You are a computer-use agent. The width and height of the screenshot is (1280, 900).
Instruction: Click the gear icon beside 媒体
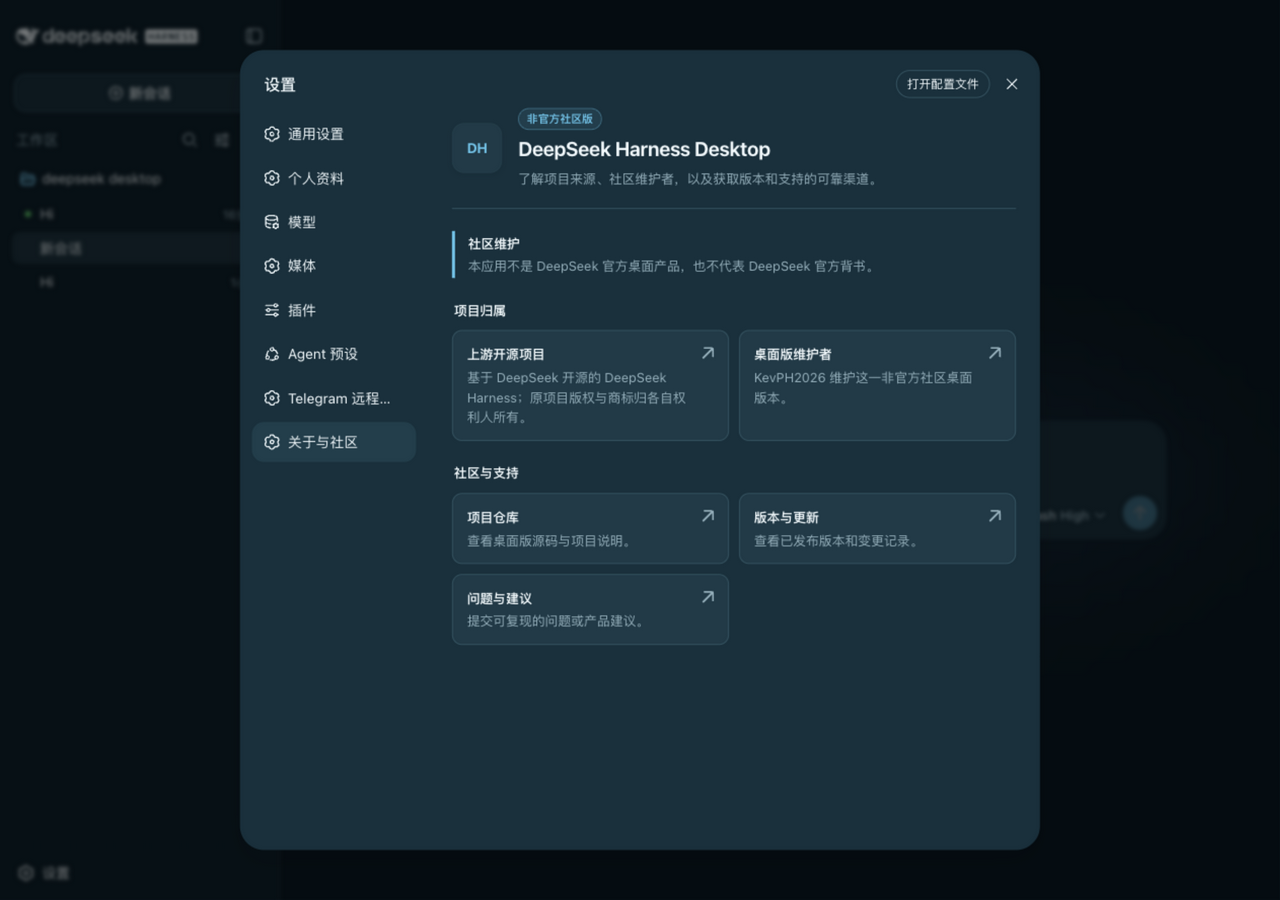pyautogui.click(x=272, y=266)
